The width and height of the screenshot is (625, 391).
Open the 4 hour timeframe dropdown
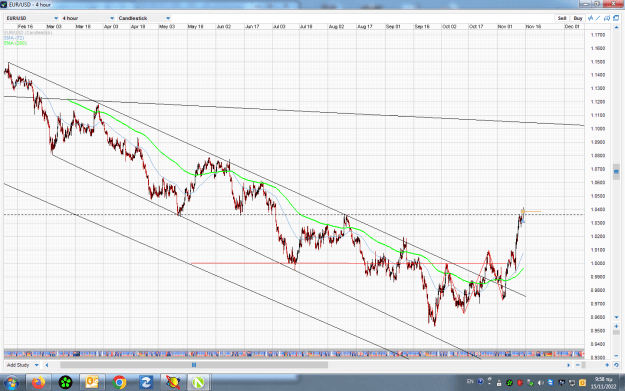coord(88,18)
